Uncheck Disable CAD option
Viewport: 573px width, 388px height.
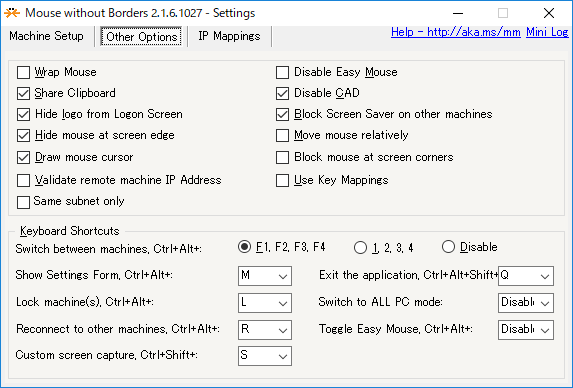[282, 94]
